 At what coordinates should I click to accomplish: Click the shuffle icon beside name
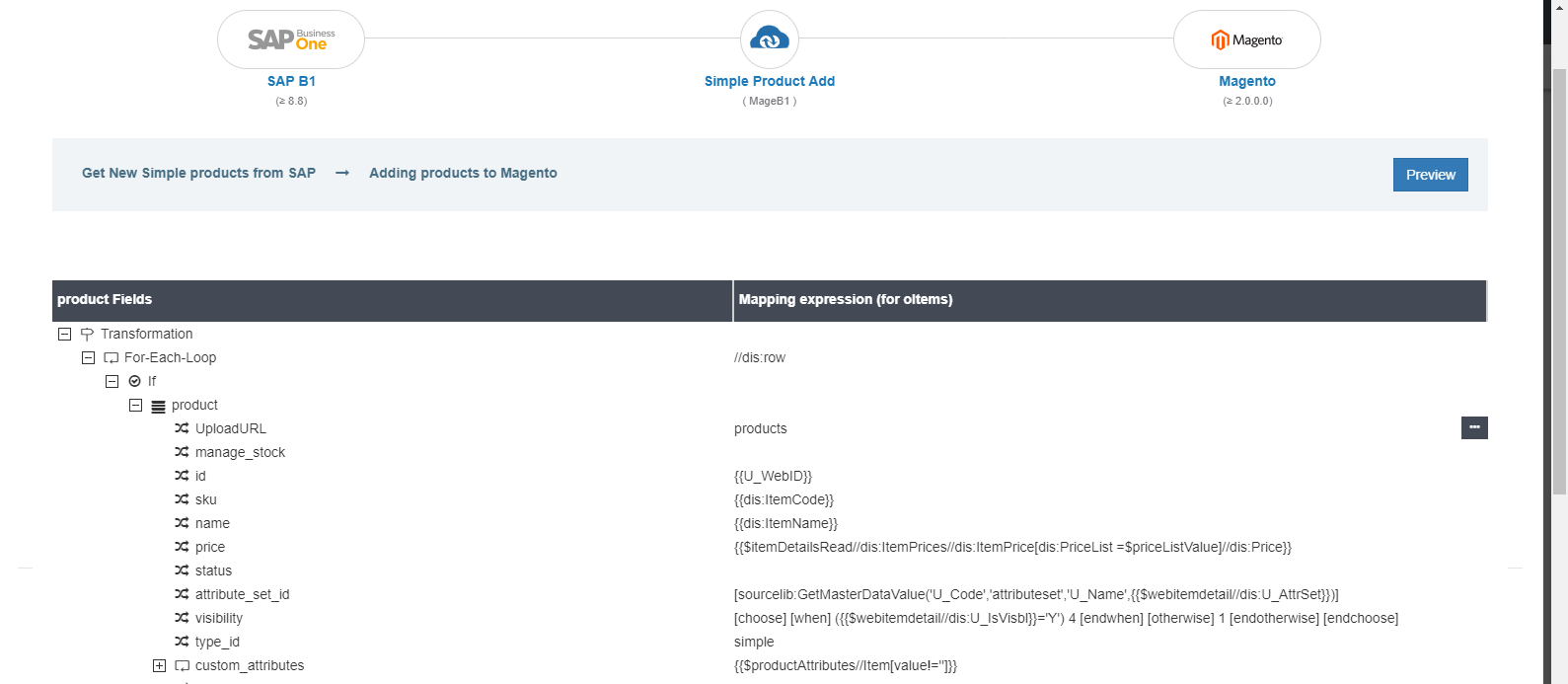[x=182, y=523]
